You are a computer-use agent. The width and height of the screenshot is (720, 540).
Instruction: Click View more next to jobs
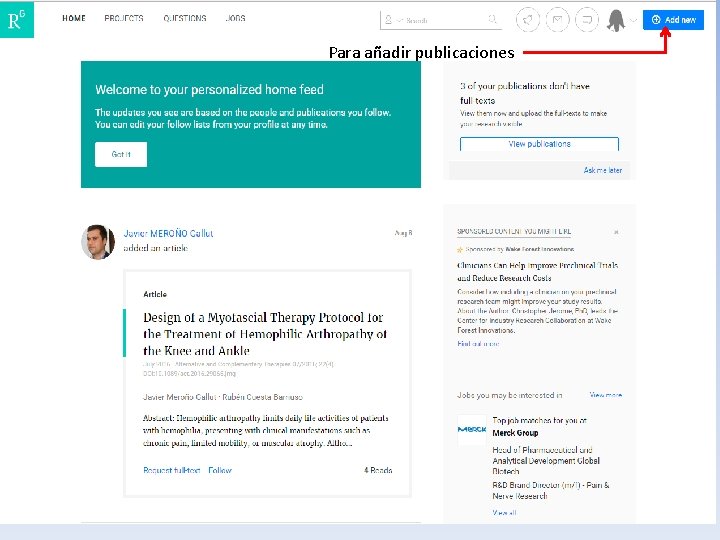(x=606, y=395)
